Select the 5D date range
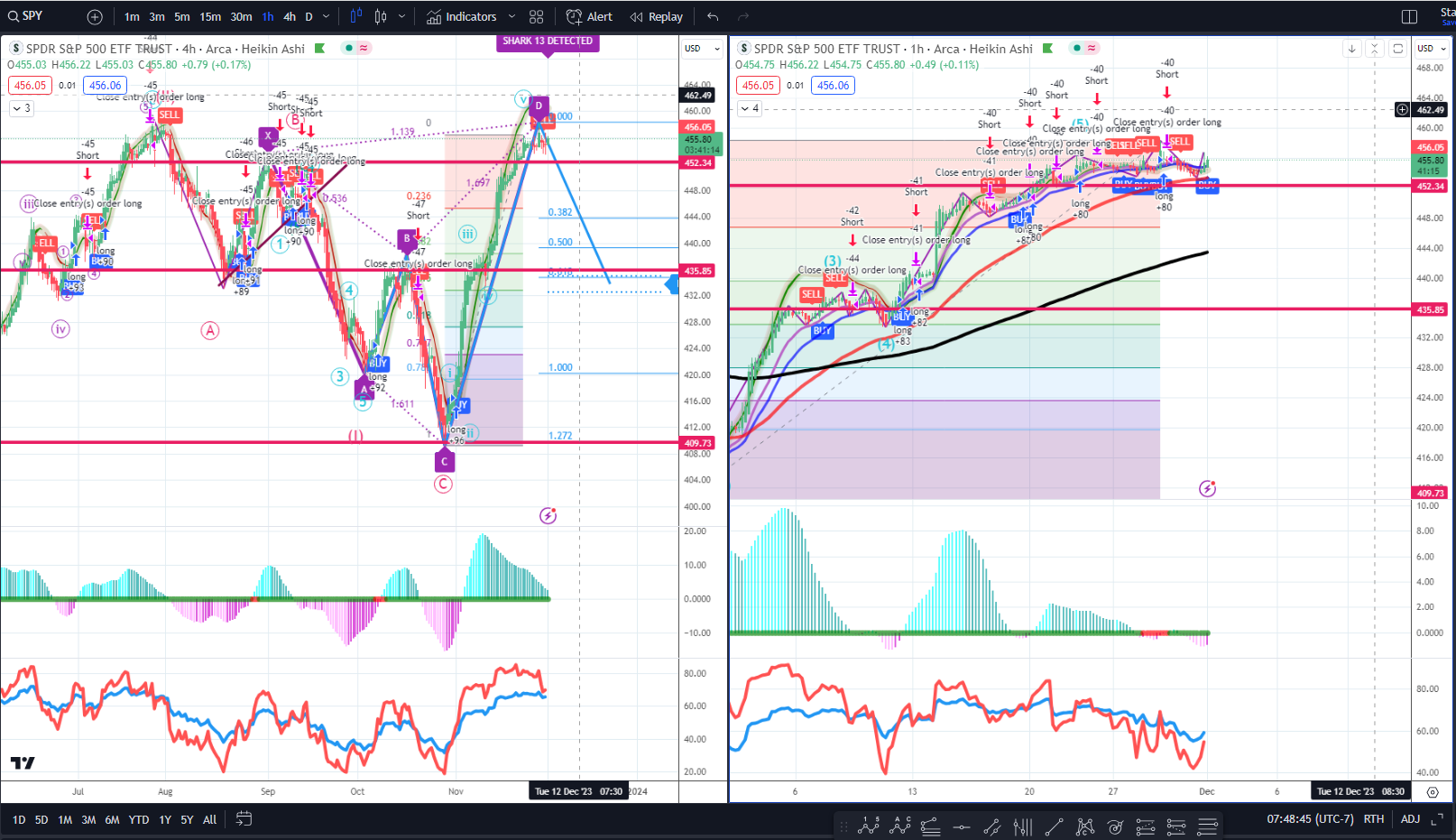 tap(41, 820)
